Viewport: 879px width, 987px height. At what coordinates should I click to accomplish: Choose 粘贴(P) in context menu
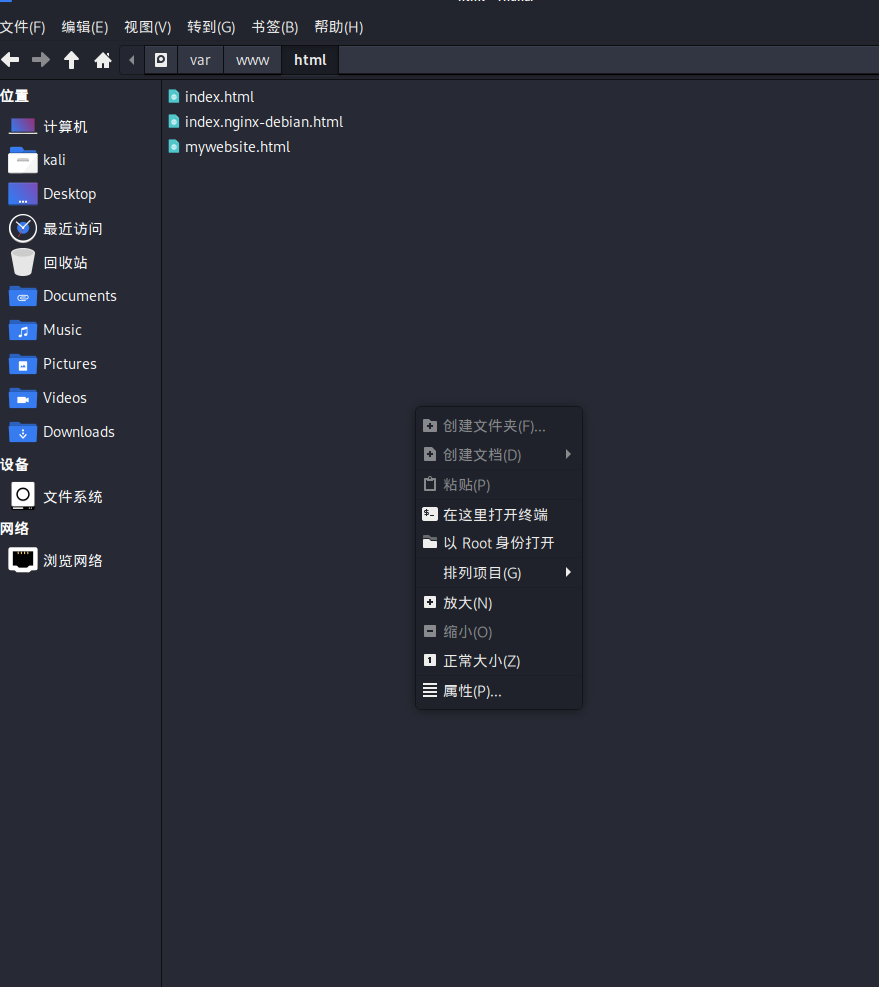pyautogui.click(x=499, y=485)
